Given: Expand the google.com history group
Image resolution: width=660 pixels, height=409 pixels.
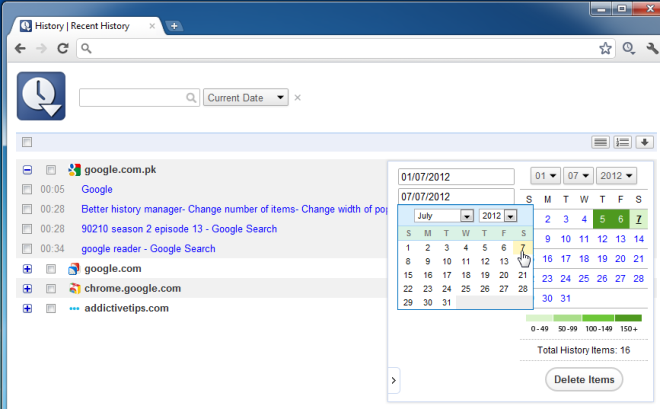Looking at the screenshot, I should pos(27,269).
